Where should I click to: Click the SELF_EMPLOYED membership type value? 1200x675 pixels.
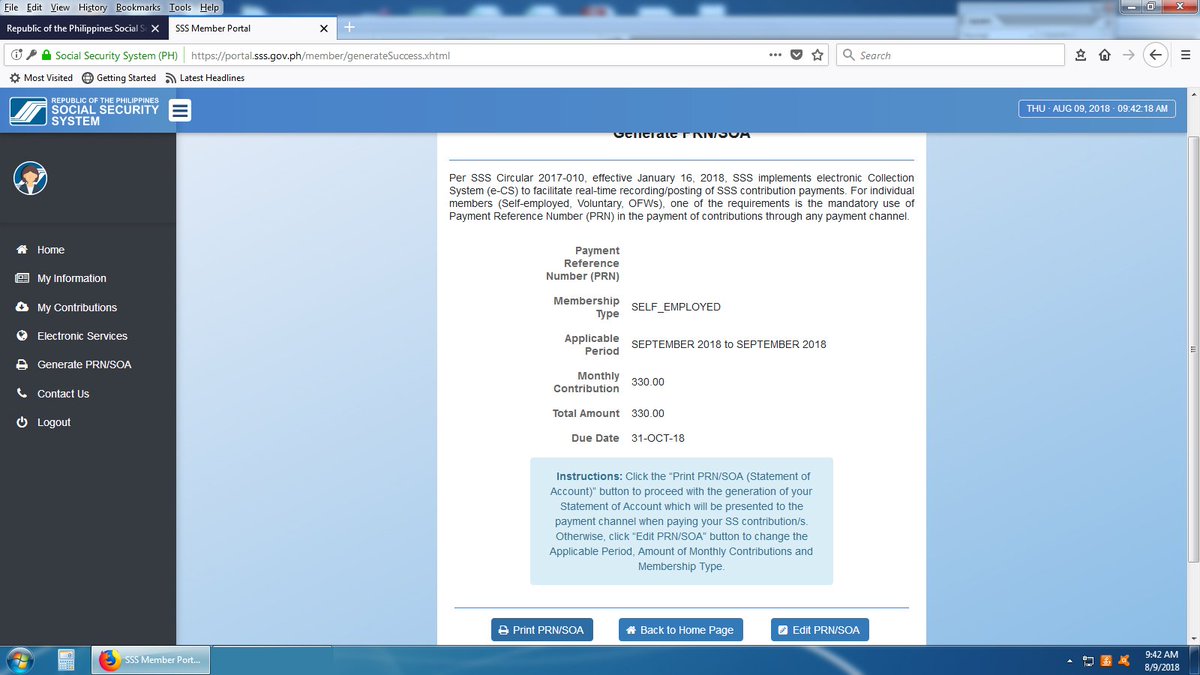[x=676, y=307]
